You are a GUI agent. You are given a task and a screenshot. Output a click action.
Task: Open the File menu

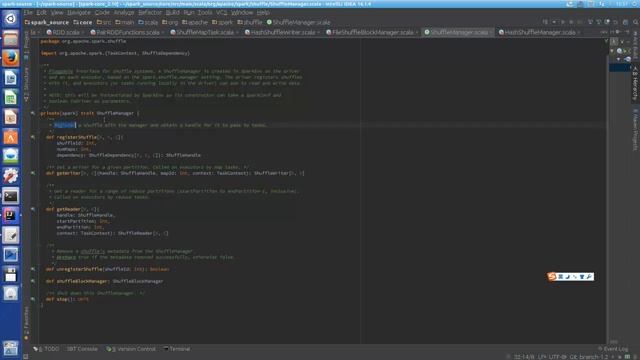[x=28, y=13]
